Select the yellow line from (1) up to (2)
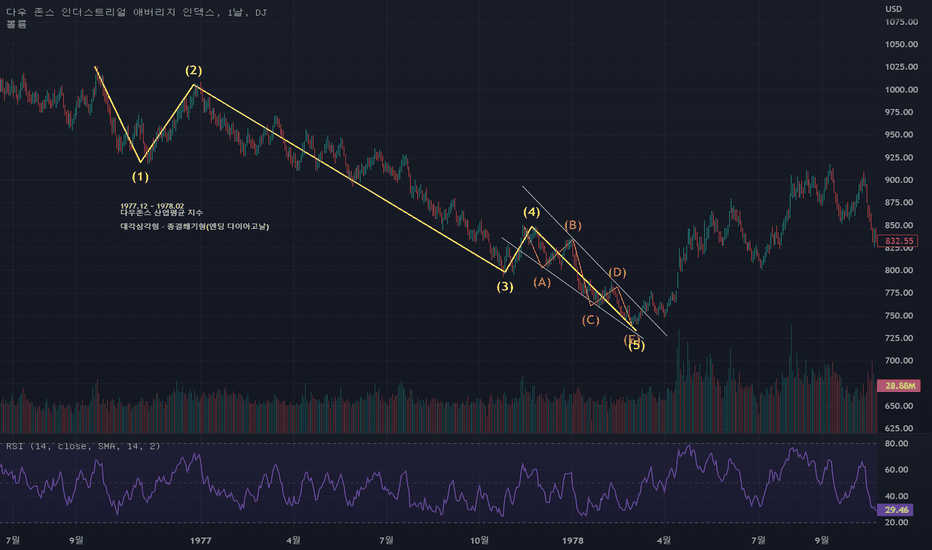Screen dimensions: 932x550 tap(167, 124)
